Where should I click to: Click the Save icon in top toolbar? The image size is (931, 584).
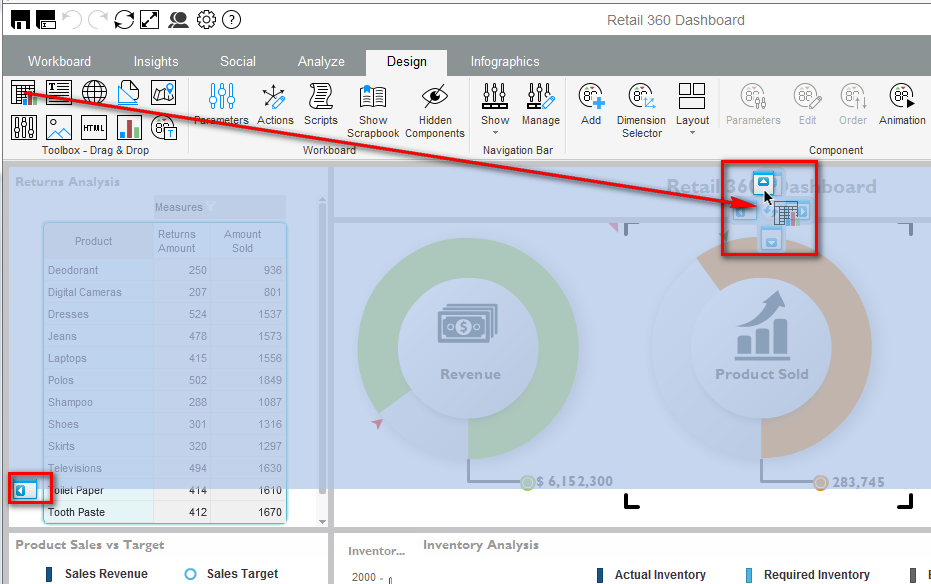pyautogui.click(x=20, y=19)
